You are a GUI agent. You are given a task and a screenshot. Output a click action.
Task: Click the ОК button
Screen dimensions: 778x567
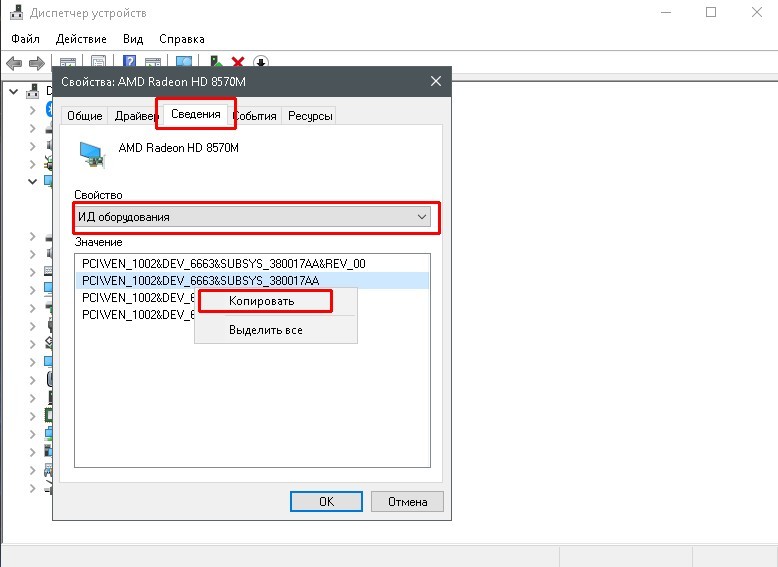(326, 502)
